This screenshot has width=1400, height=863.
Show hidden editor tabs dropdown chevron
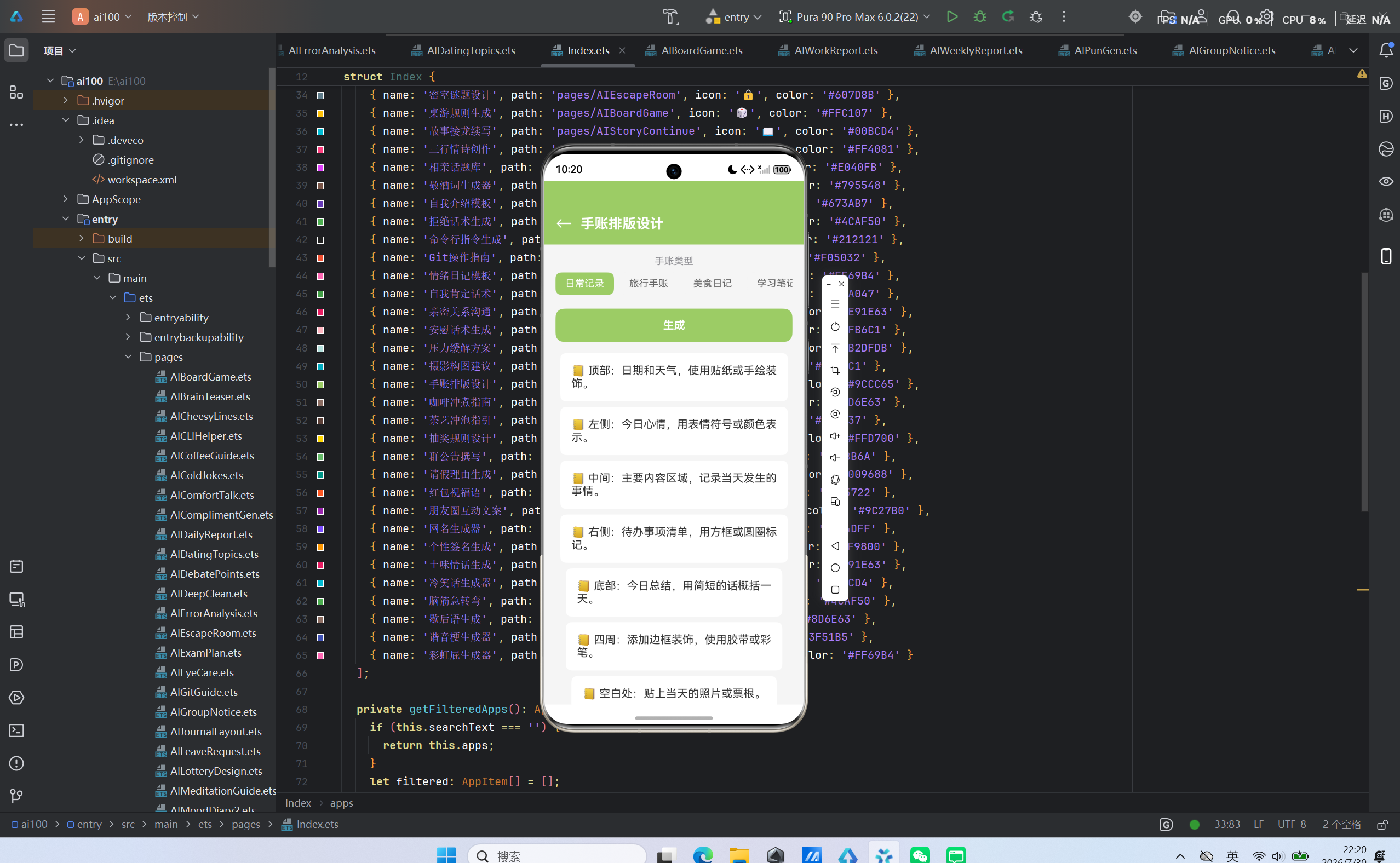[x=1353, y=50]
